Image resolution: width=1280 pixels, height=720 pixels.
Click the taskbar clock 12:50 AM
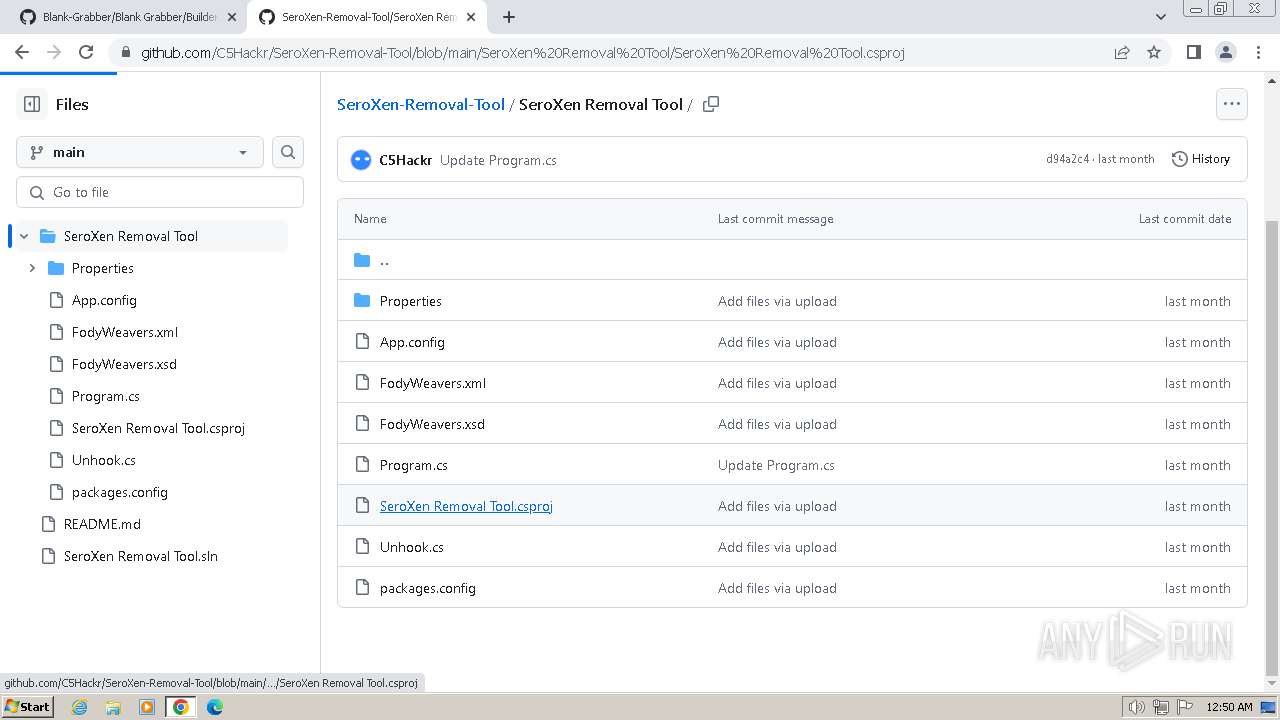point(1229,707)
